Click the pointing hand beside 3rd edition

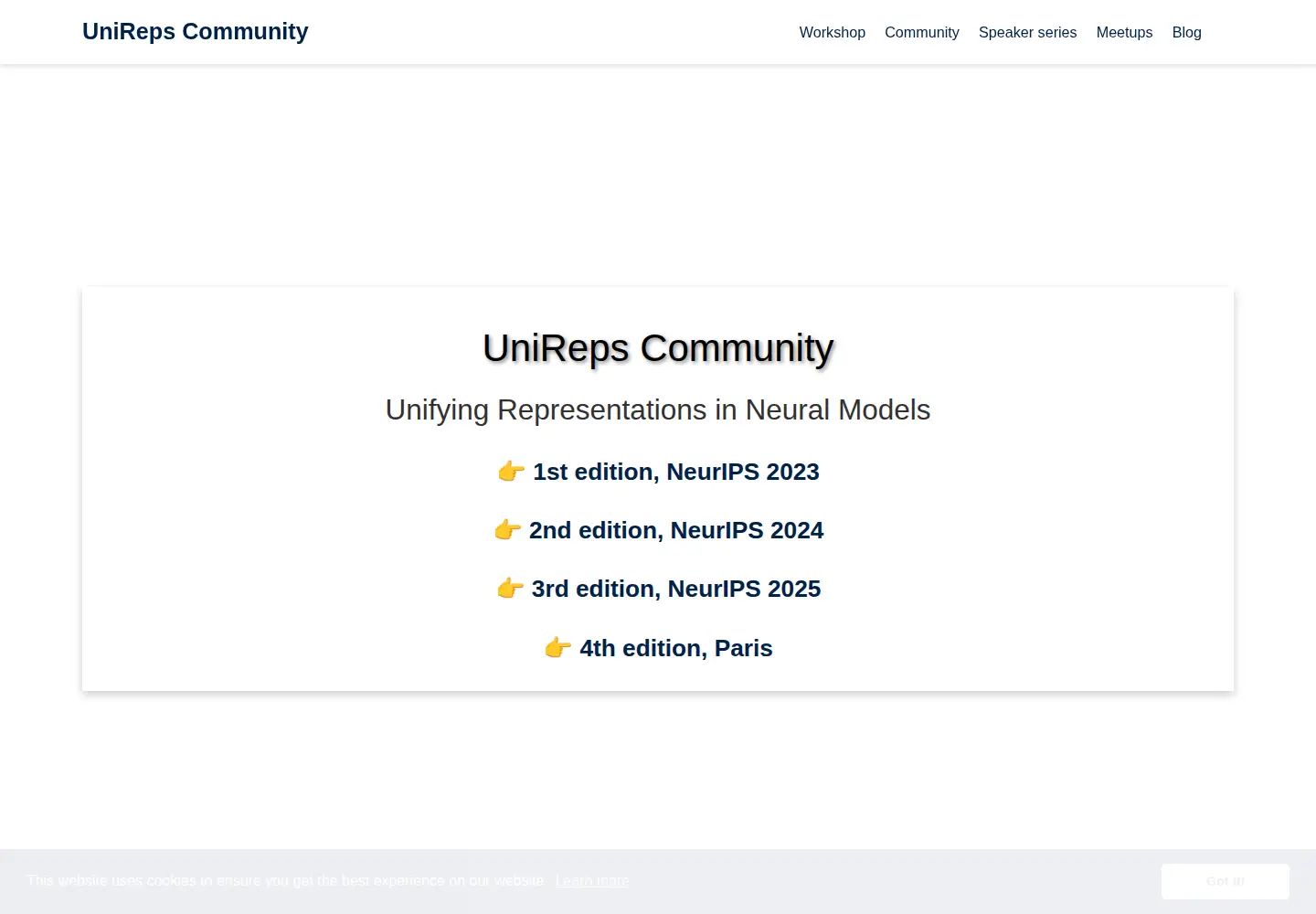[x=510, y=589]
